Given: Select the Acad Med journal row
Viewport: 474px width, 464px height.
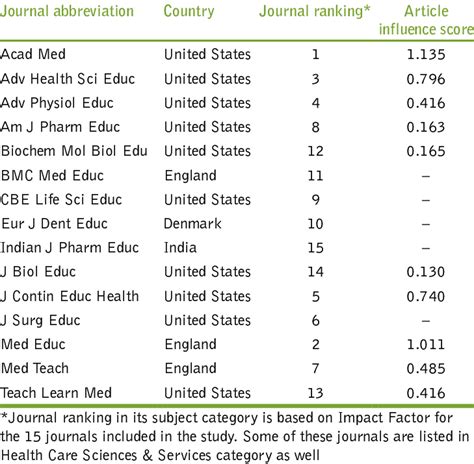Looking at the screenshot, I should pos(237,54).
